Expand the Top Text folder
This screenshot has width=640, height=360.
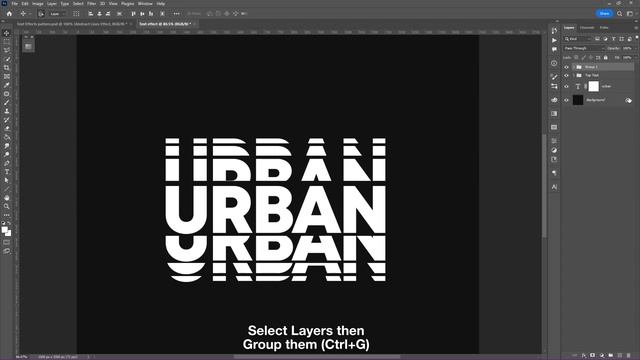point(573,76)
